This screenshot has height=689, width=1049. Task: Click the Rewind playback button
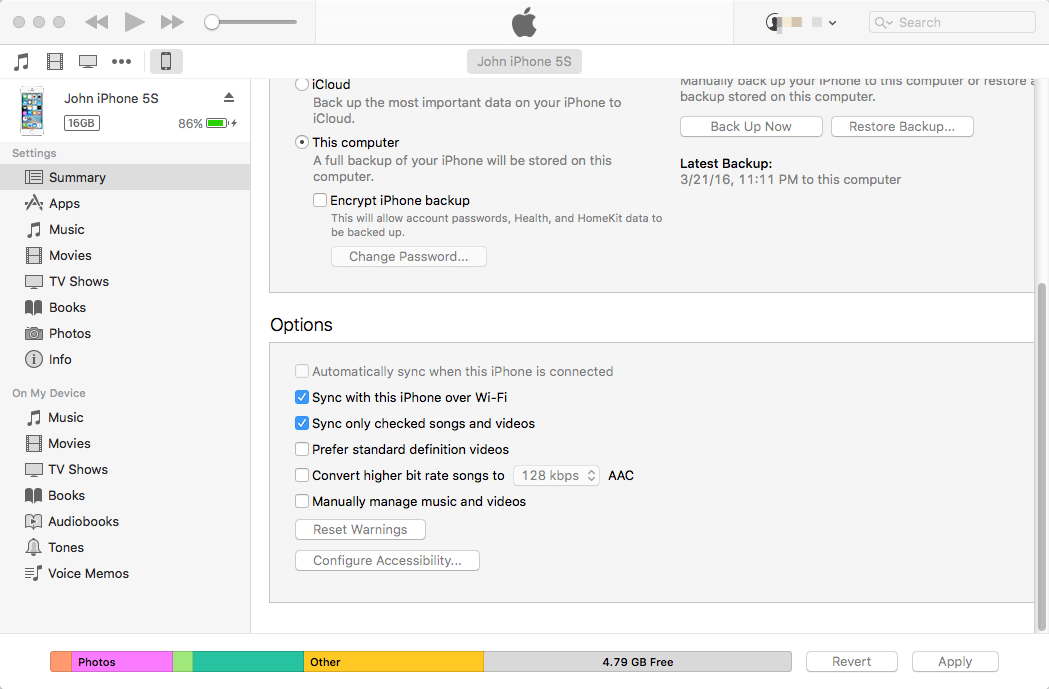pos(96,22)
